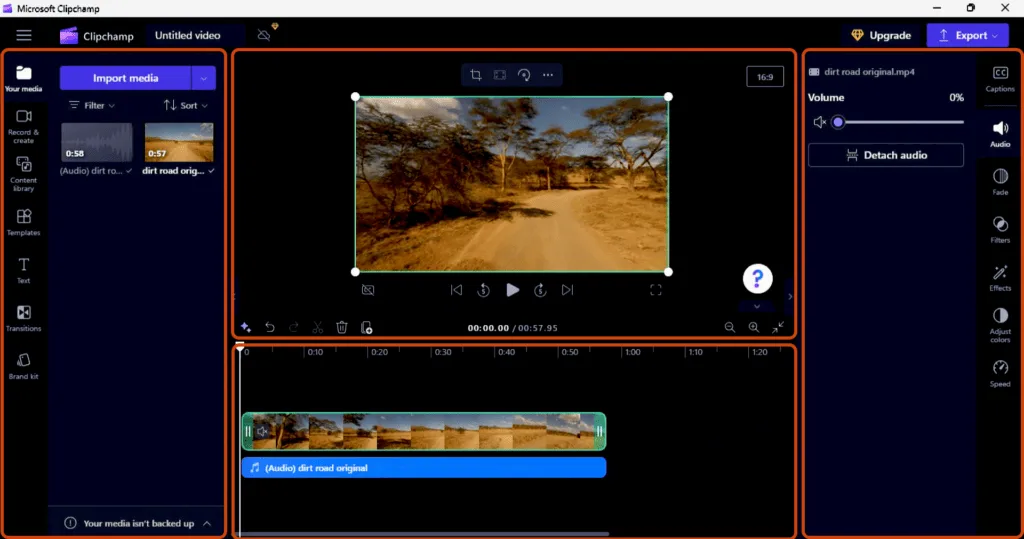Open the hamburger main menu

tap(24, 35)
